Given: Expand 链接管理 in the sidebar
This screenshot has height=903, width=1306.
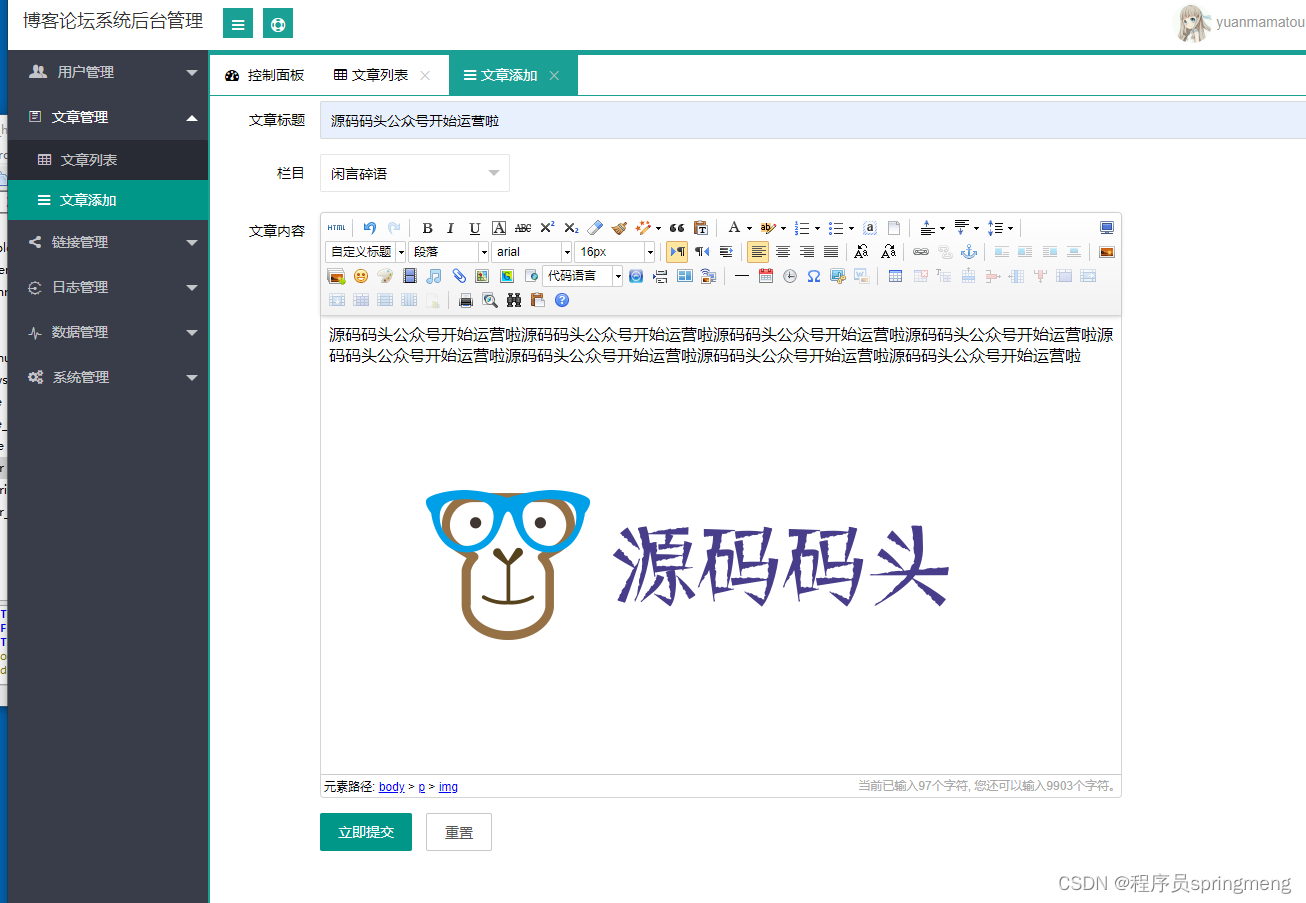Looking at the screenshot, I should [x=108, y=242].
